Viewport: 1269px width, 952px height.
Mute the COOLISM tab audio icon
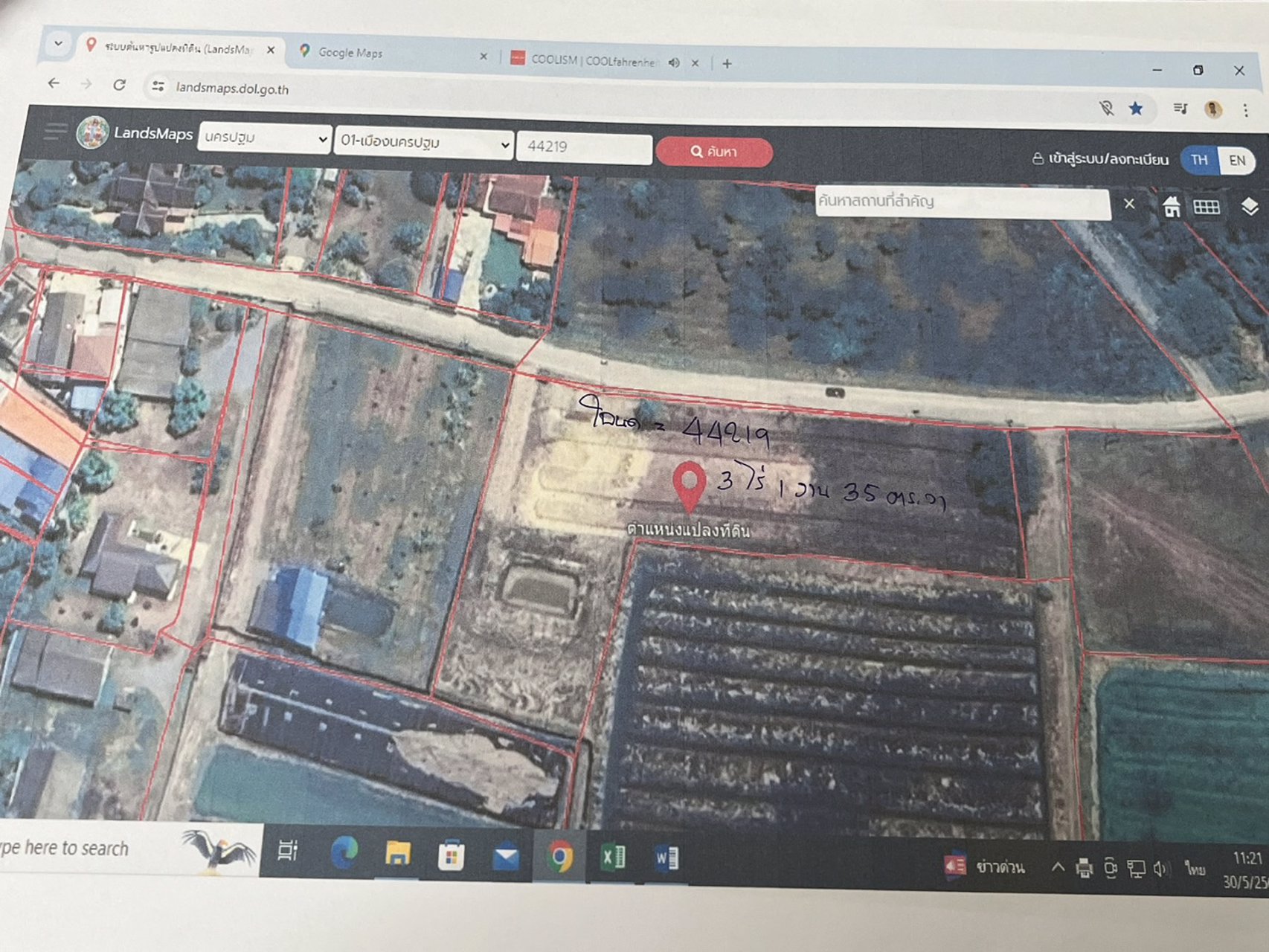674,62
